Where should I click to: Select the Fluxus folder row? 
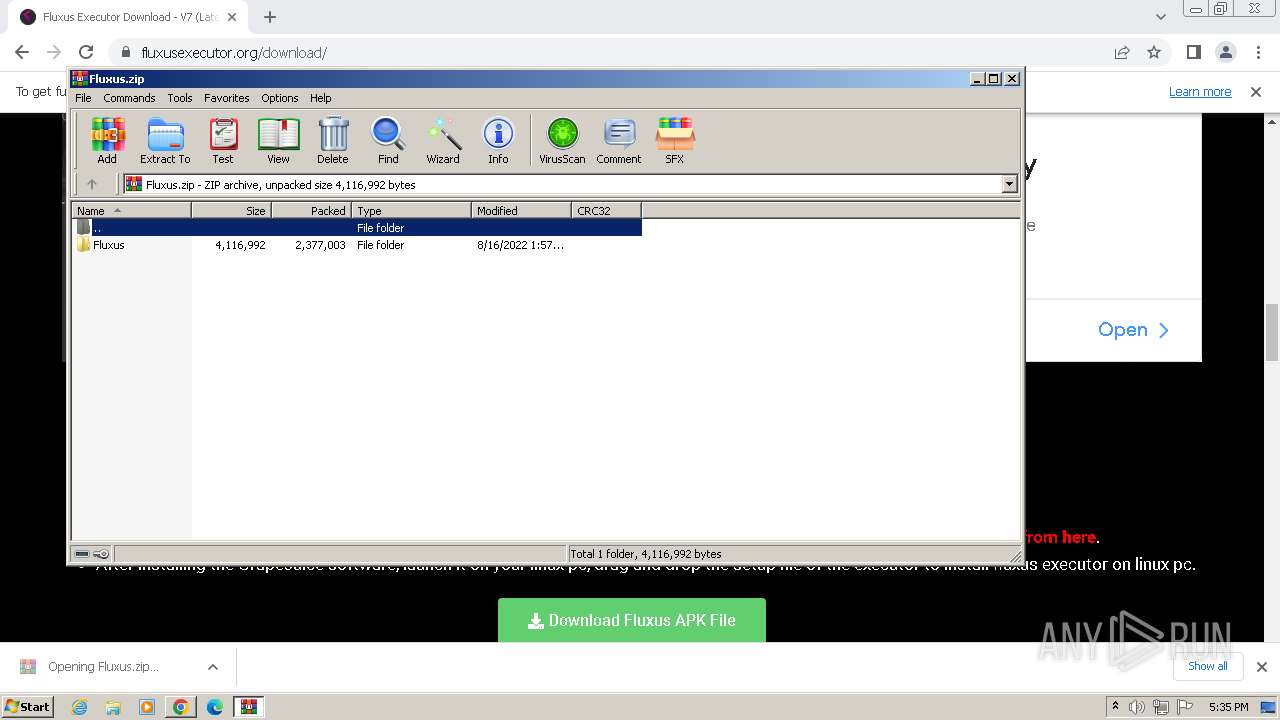click(x=356, y=245)
